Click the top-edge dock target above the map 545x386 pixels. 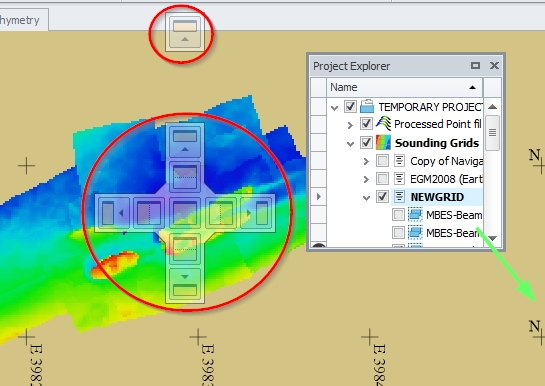click(185, 32)
